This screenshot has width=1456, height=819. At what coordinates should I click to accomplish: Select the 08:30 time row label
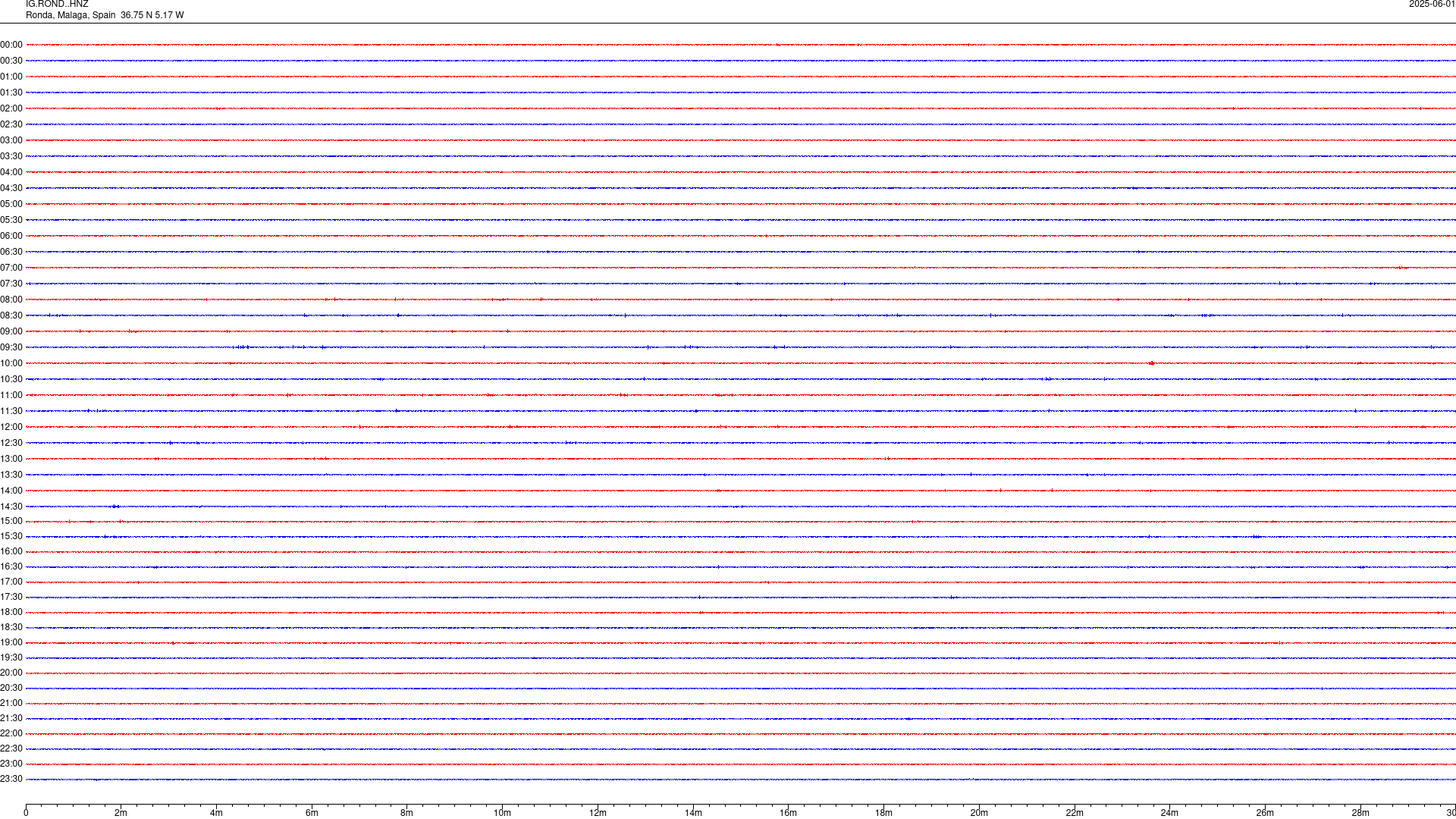coord(11,315)
